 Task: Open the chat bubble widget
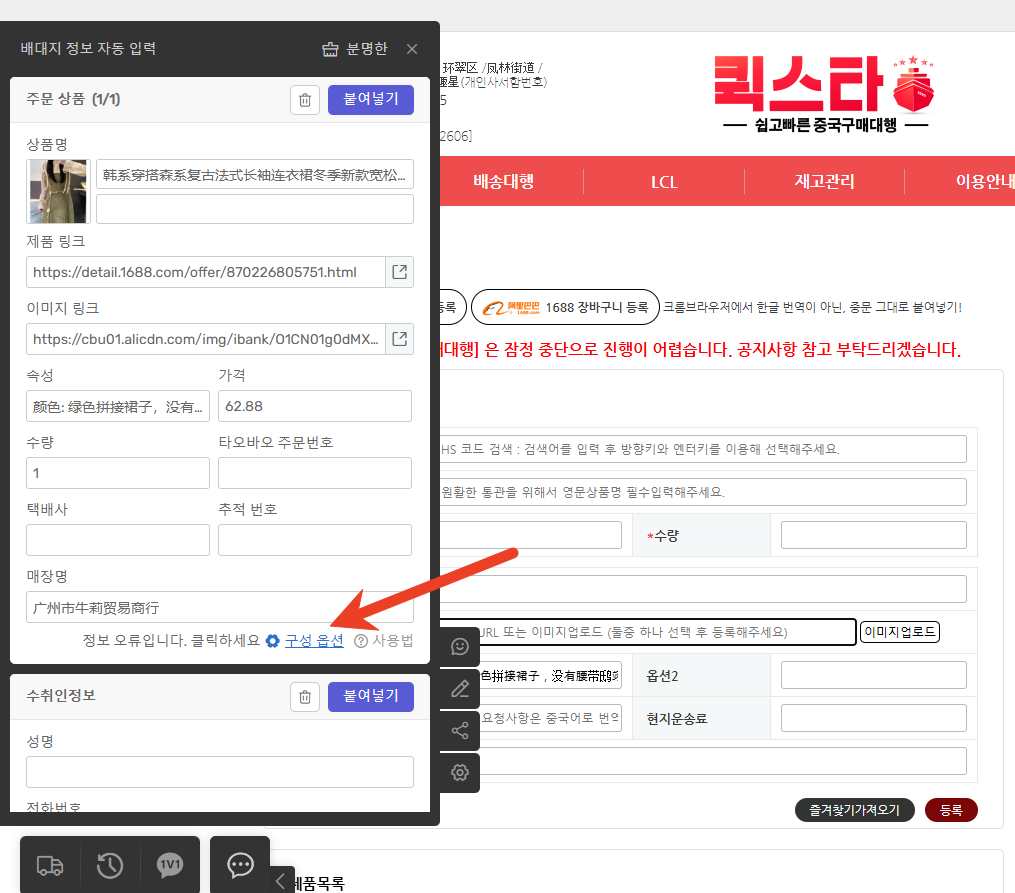coord(240,865)
